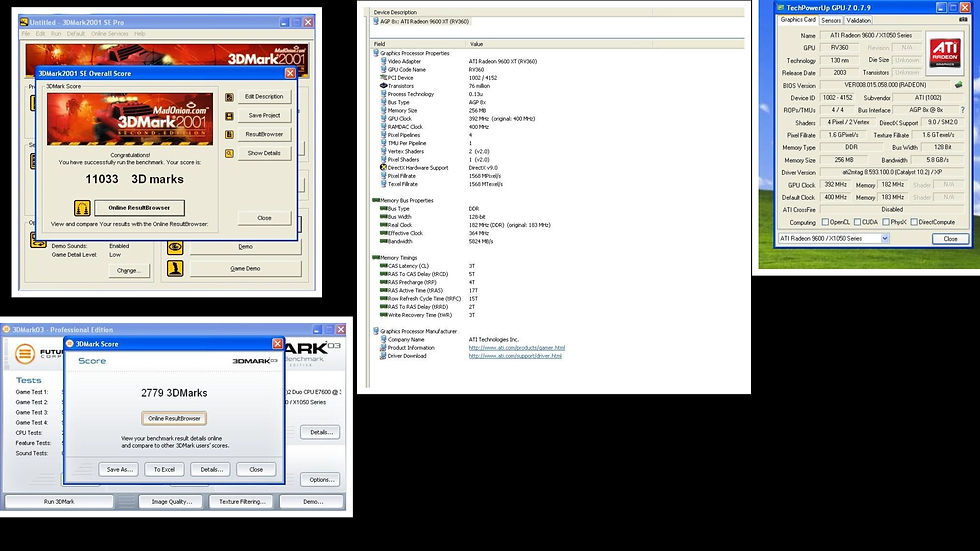Click Details... button in the 3DMark Score dialog
The width and height of the screenshot is (980, 551).
(x=211, y=469)
